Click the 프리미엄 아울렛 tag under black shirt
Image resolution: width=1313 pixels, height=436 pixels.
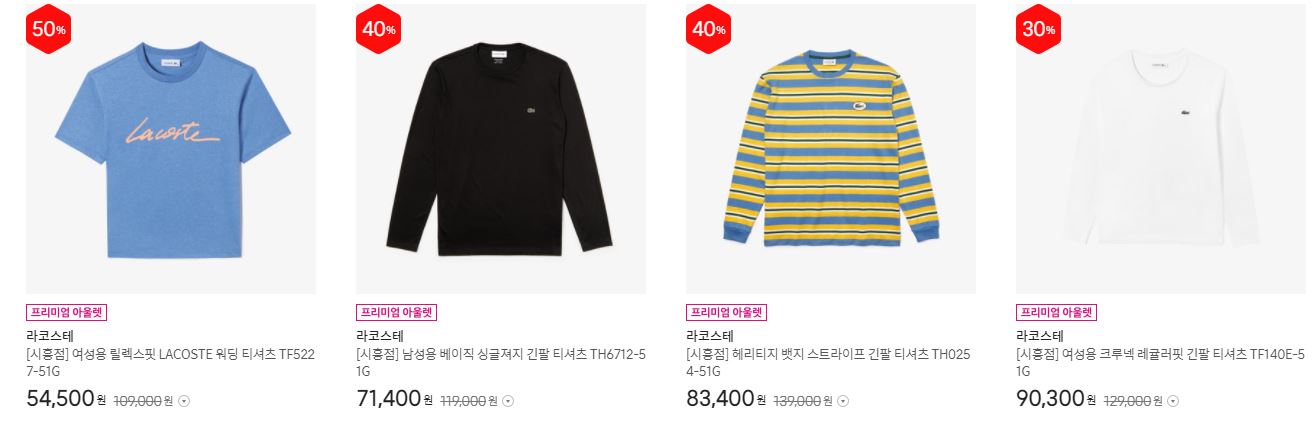pos(397,313)
